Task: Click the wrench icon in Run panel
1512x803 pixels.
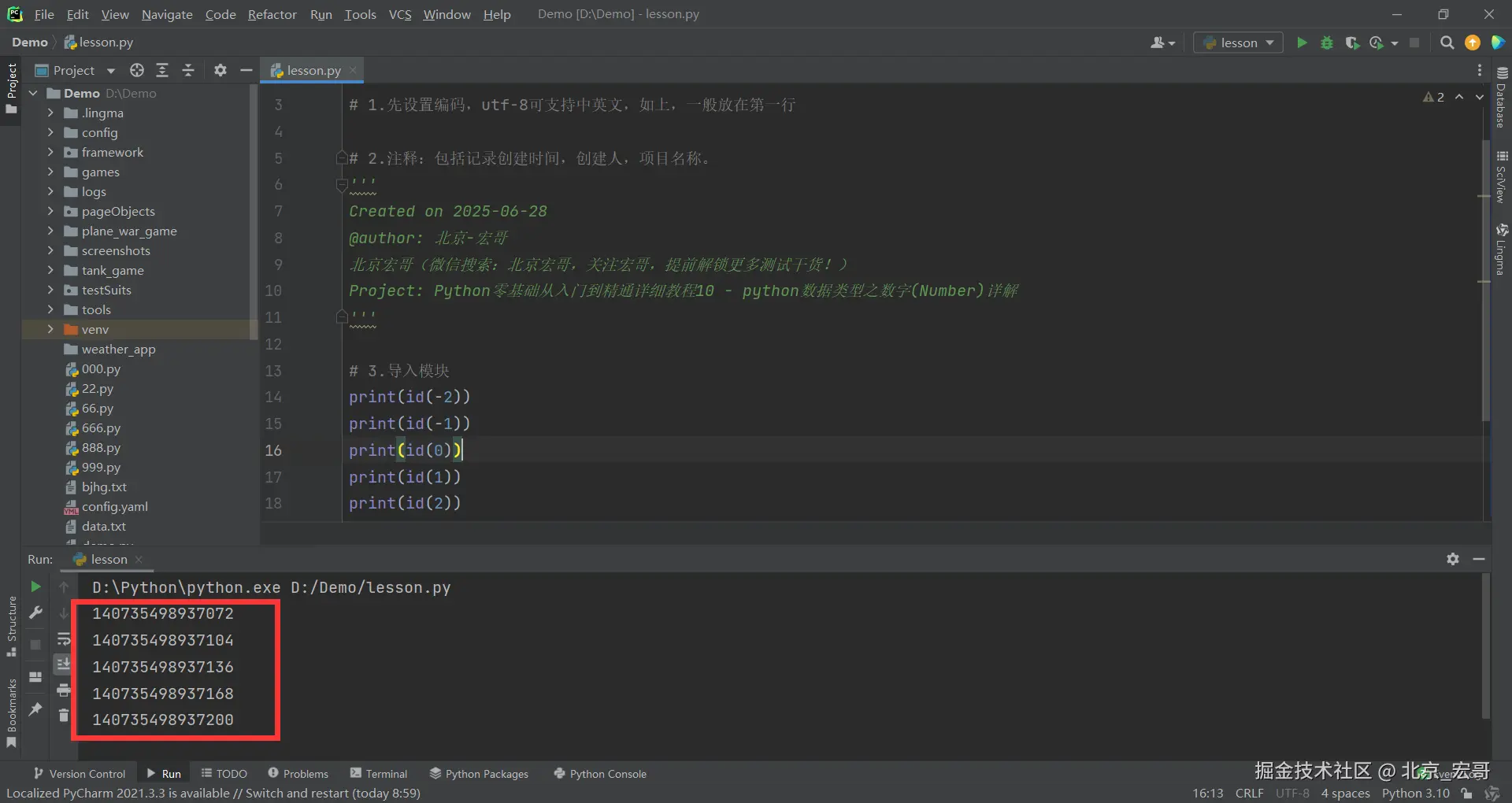Action: 35,612
